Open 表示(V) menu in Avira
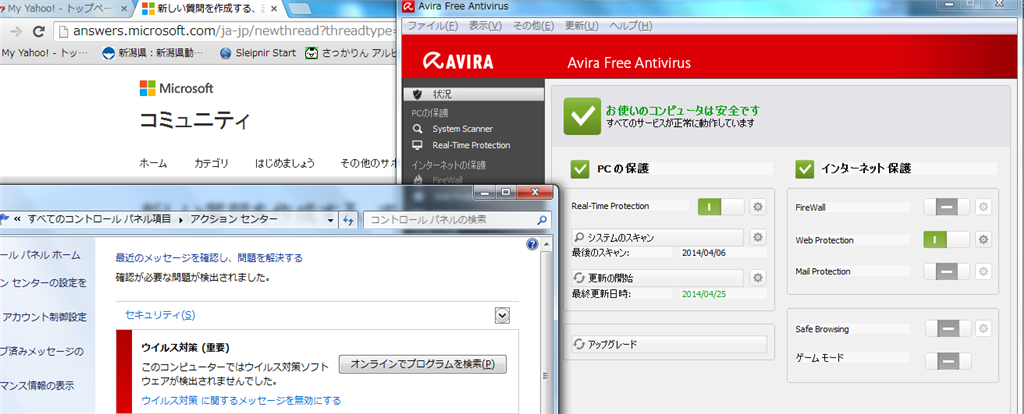 (485, 26)
